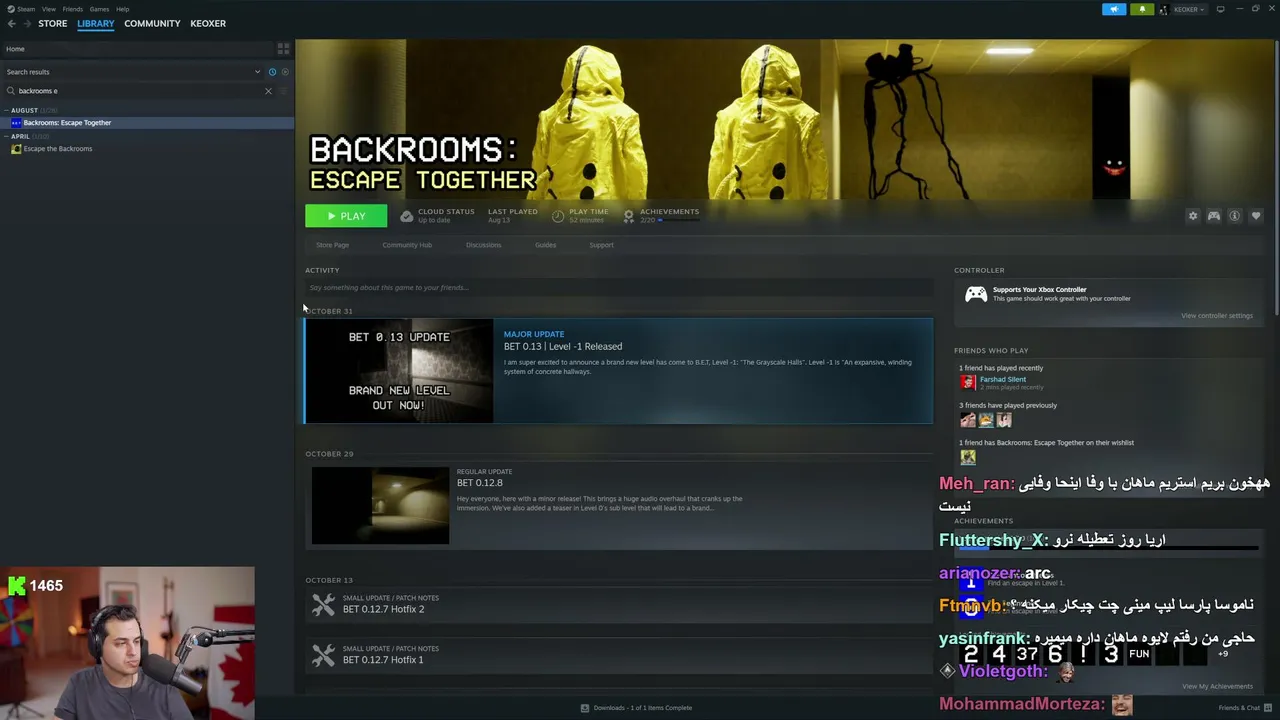Click the Xbox controller support icon
The height and width of the screenshot is (720, 1280).
tap(975, 294)
